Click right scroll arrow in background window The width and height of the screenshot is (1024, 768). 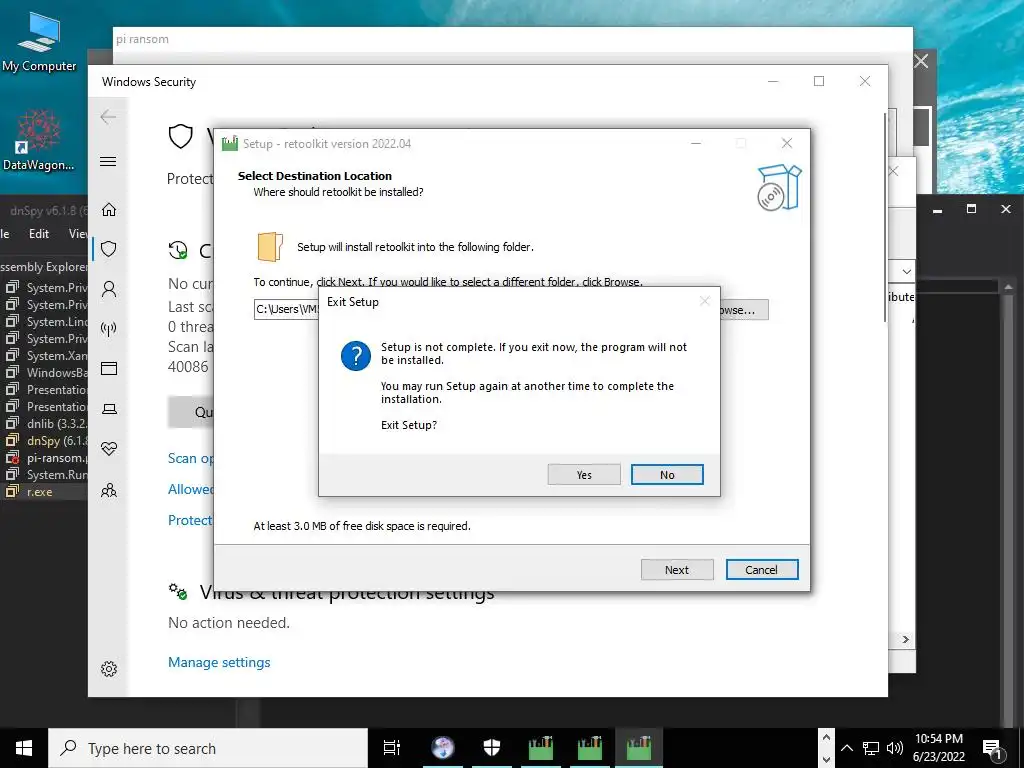point(906,639)
